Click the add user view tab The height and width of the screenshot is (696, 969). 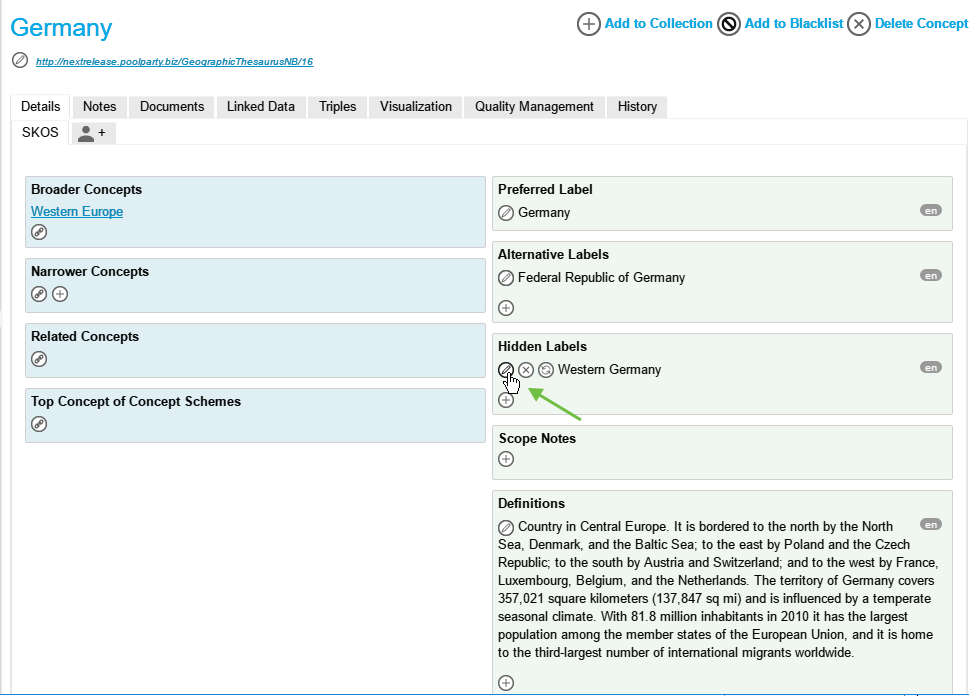[x=92, y=133]
